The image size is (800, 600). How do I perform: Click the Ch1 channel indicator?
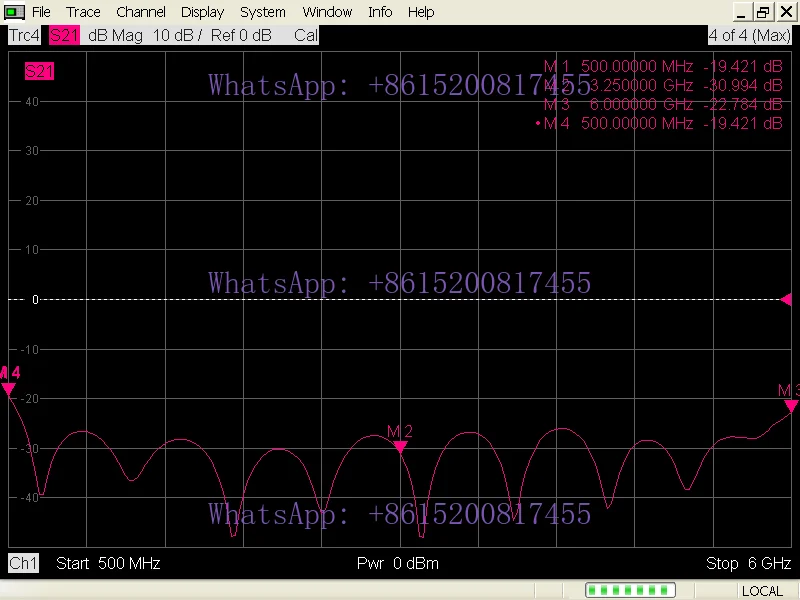(23, 563)
